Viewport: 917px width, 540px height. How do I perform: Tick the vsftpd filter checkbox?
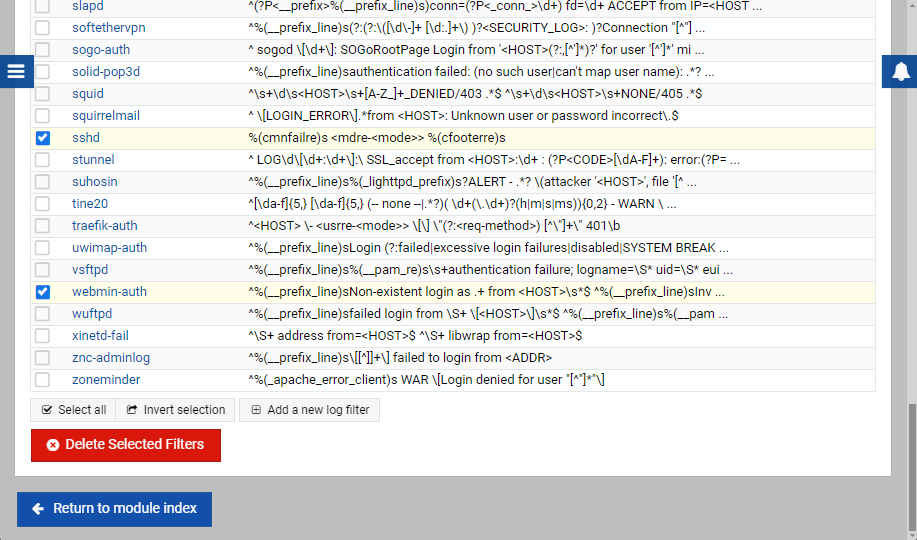click(42, 270)
